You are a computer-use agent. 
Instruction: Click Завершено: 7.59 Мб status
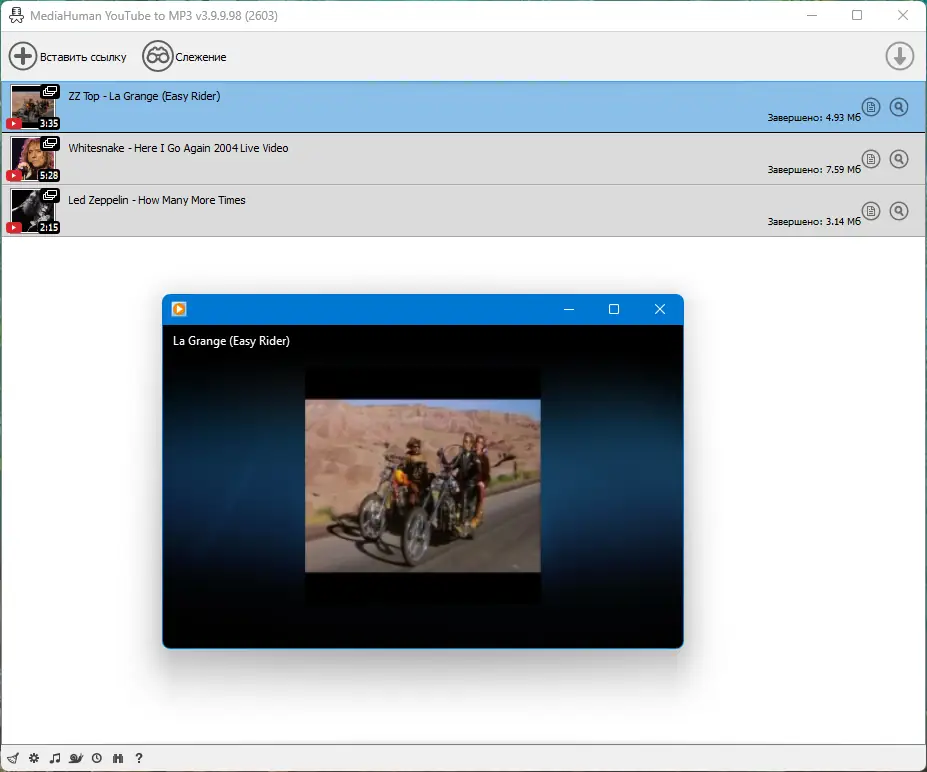(x=814, y=170)
